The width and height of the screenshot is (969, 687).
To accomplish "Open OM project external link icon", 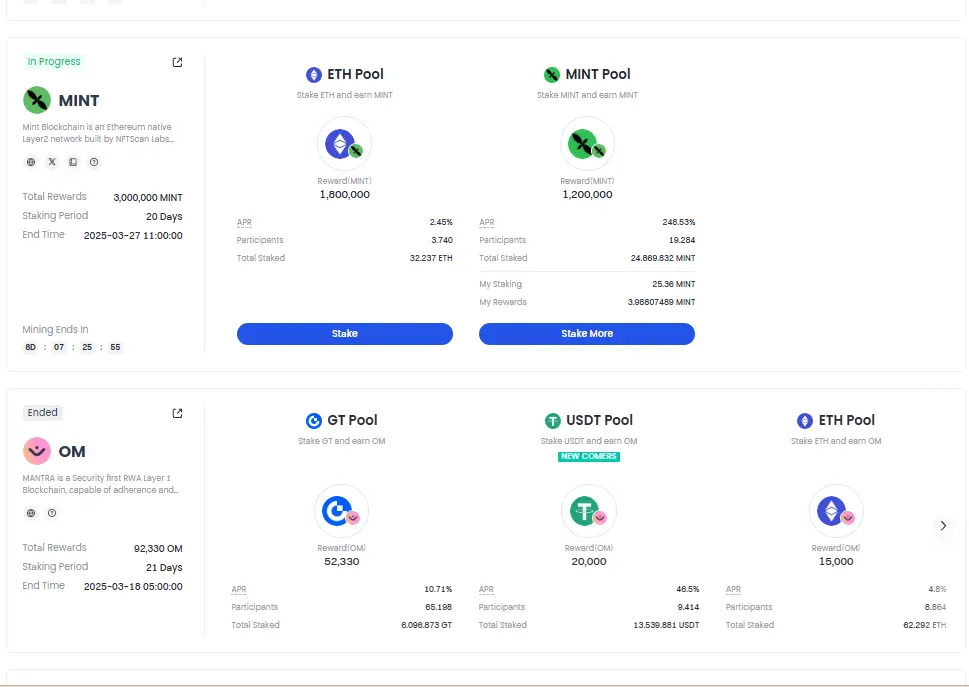I will coord(177,413).
